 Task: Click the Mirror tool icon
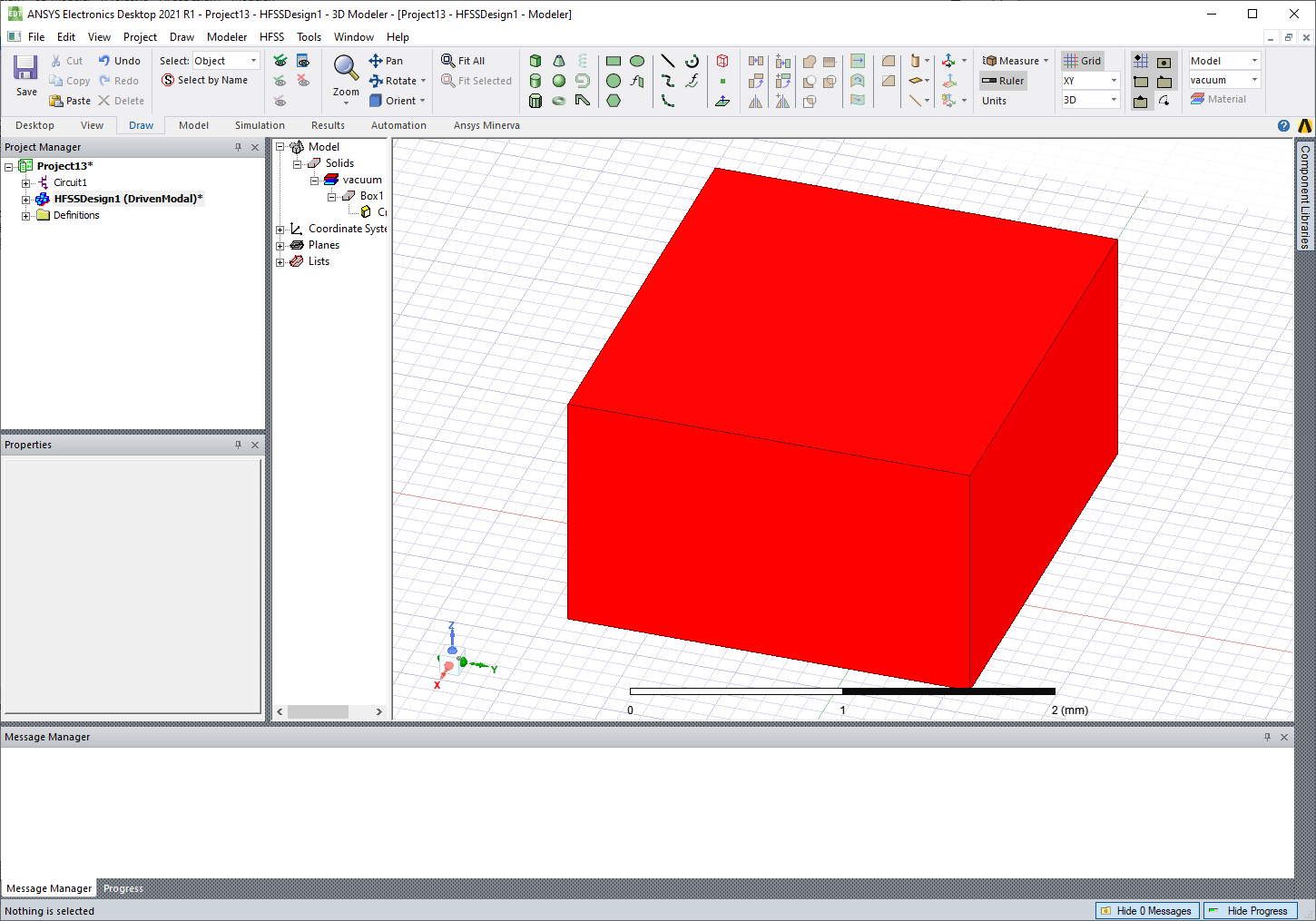pyautogui.click(x=755, y=101)
